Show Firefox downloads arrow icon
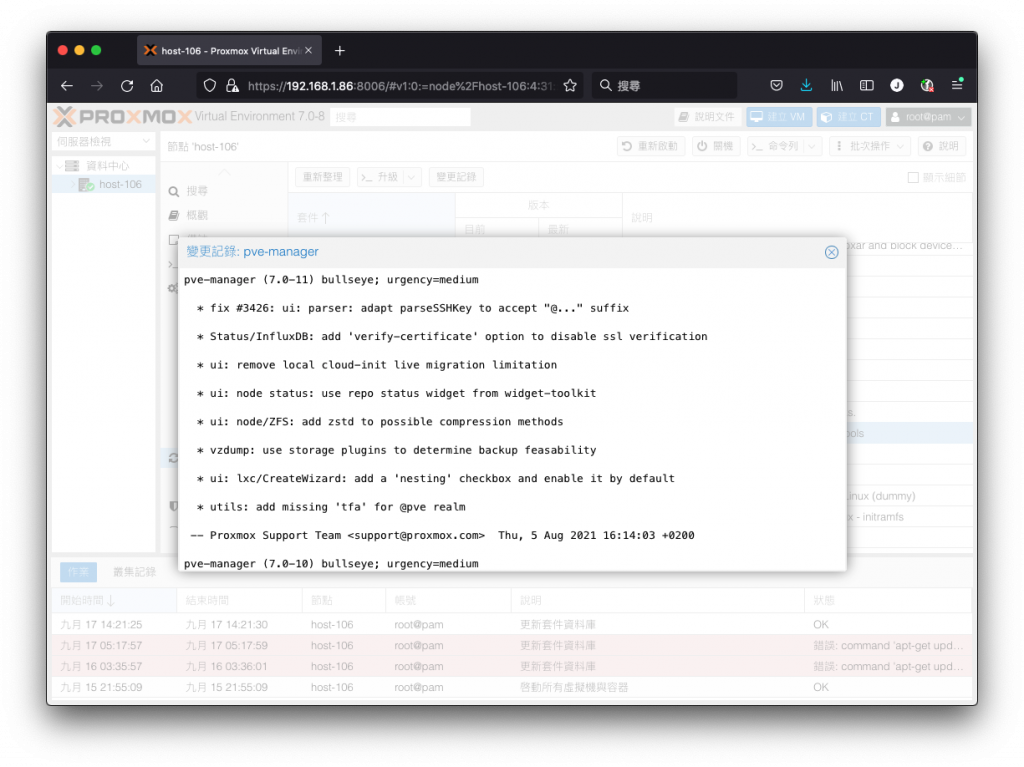 [x=806, y=86]
